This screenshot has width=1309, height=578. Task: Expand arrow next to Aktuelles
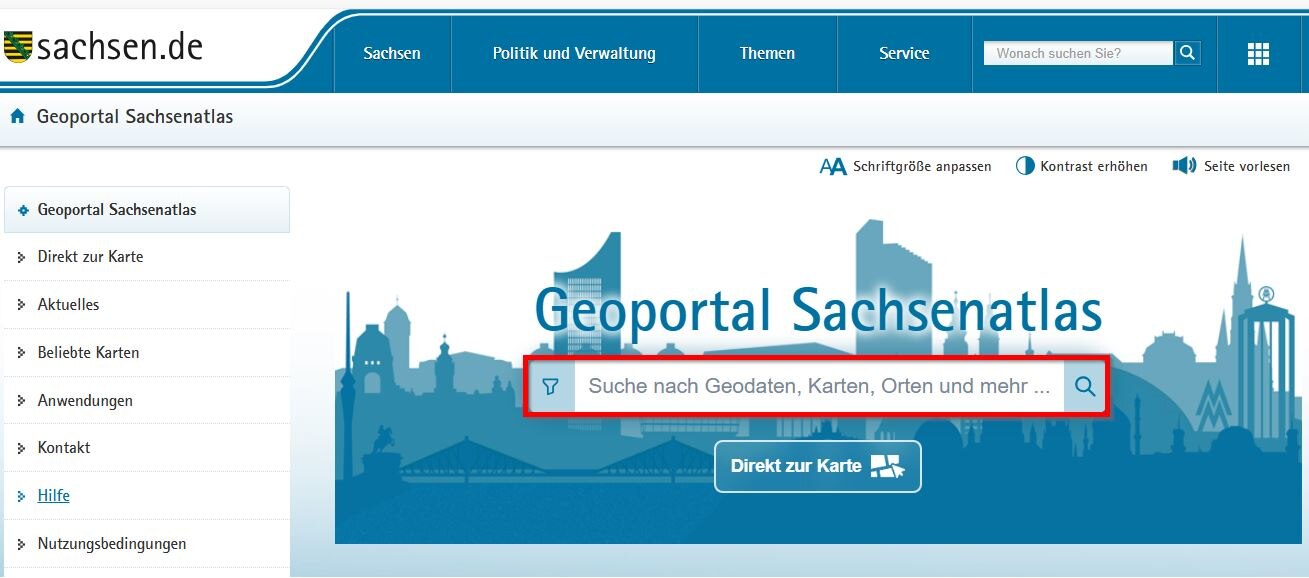click(22, 305)
